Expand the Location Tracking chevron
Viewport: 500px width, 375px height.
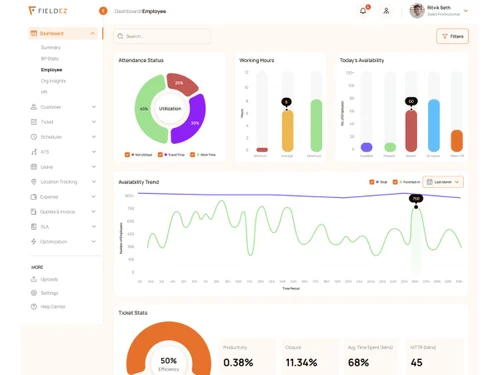(94, 182)
